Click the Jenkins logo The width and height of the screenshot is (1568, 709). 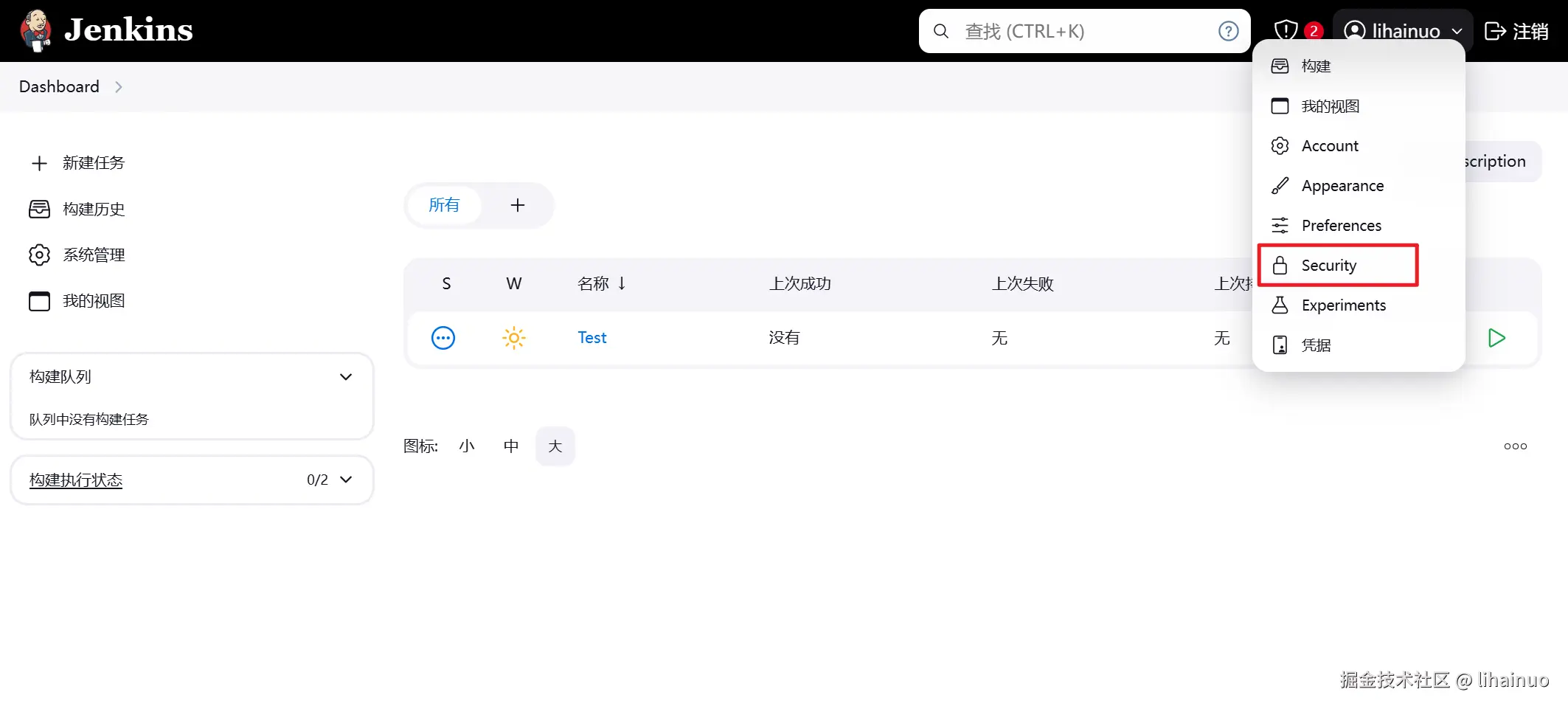click(103, 30)
